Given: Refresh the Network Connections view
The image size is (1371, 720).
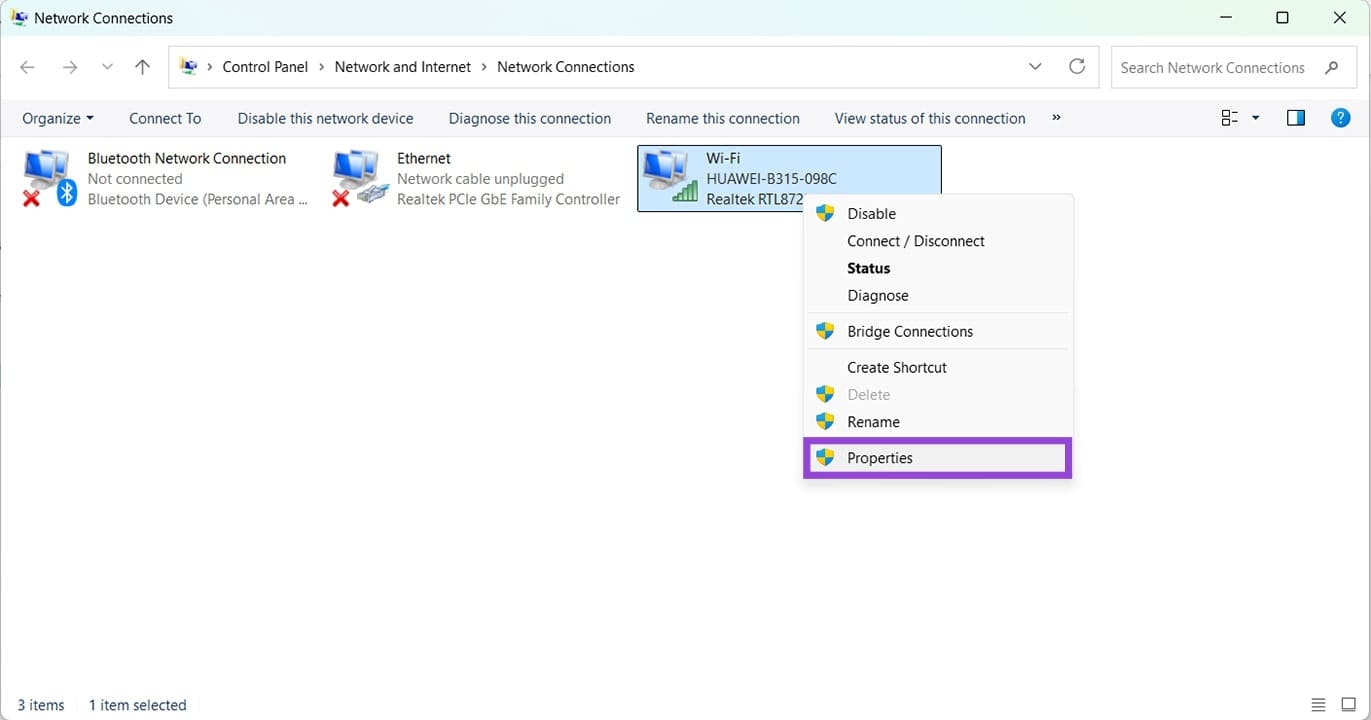Looking at the screenshot, I should 1076,67.
